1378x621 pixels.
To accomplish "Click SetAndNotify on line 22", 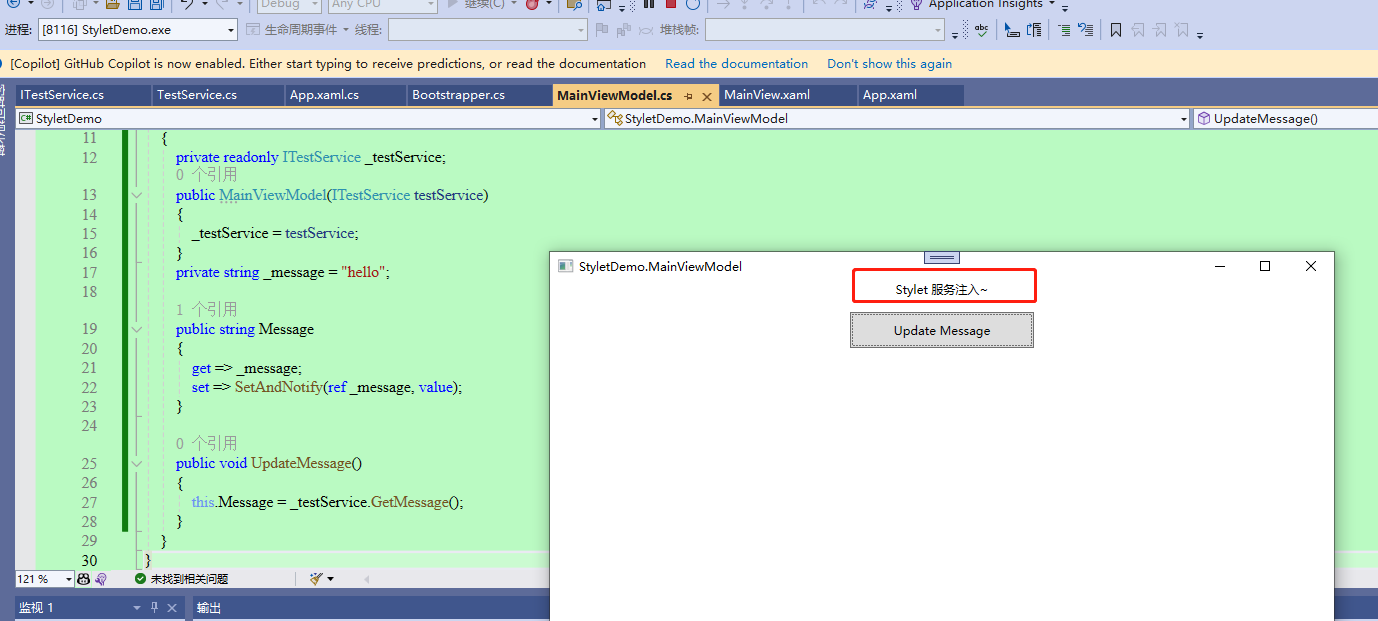I will tap(279, 387).
